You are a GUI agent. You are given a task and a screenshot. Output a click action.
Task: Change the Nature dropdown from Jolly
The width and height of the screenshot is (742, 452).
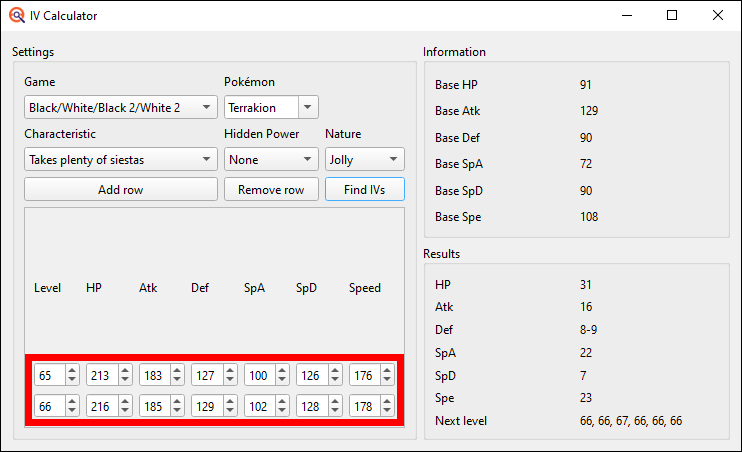[364, 159]
